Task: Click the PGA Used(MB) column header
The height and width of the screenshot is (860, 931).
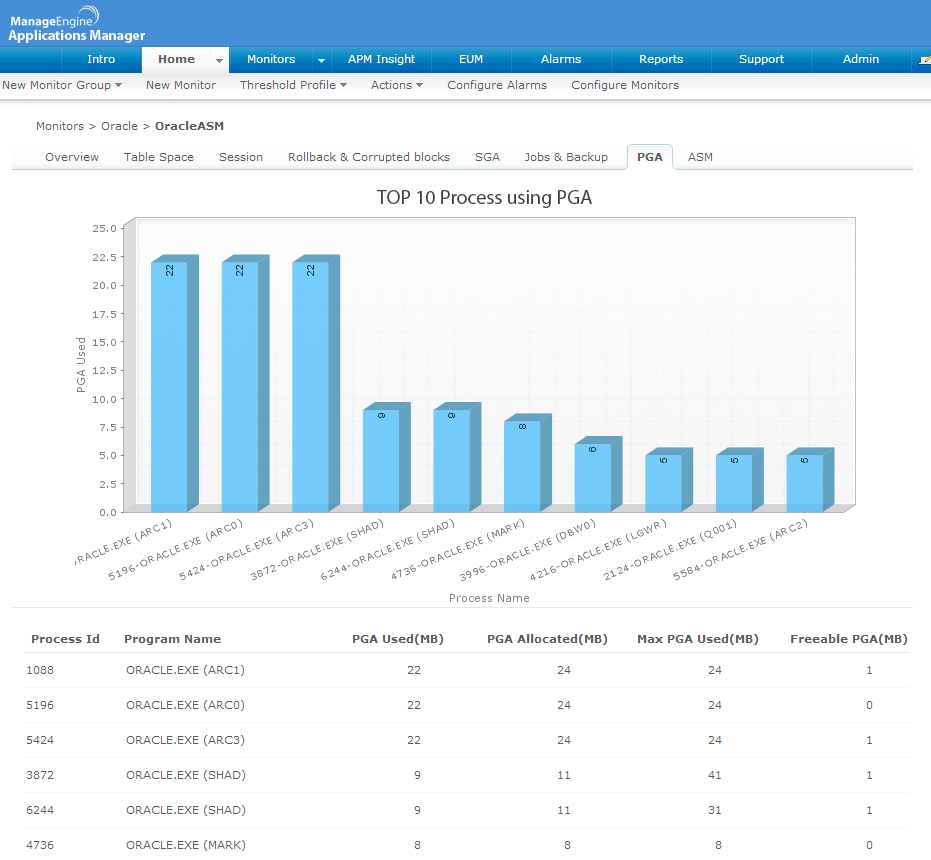Action: [398, 639]
